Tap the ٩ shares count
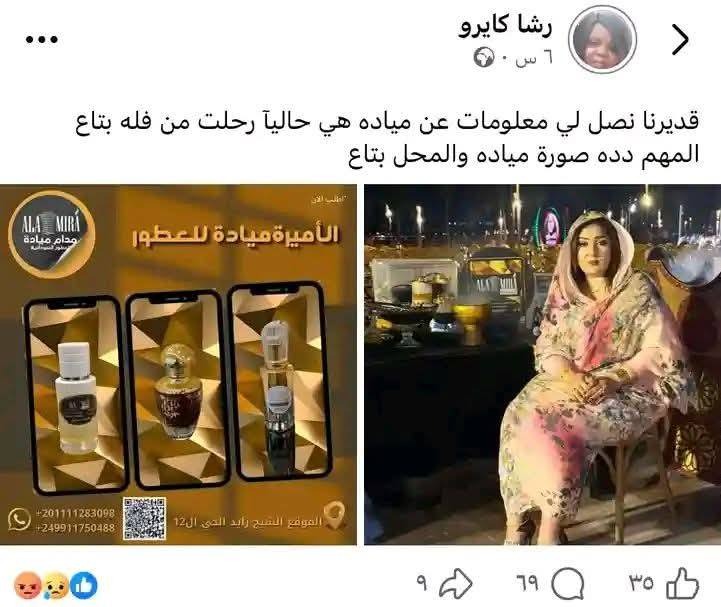Image resolution: width=721 pixels, height=607 pixels. (x=422, y=584)
